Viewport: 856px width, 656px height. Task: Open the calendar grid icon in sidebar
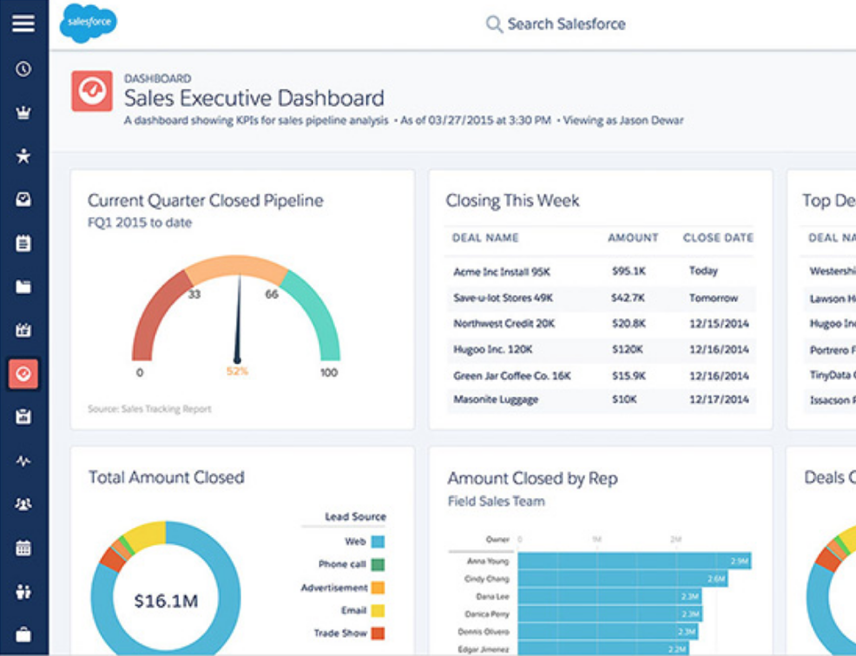[23, 548]
